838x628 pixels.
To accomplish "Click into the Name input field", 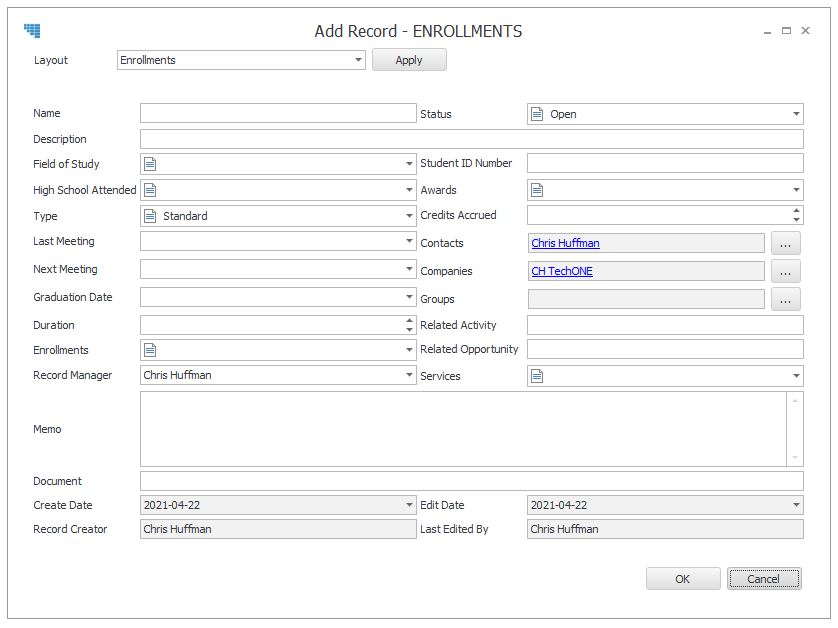I will click(x=278, y=113).
